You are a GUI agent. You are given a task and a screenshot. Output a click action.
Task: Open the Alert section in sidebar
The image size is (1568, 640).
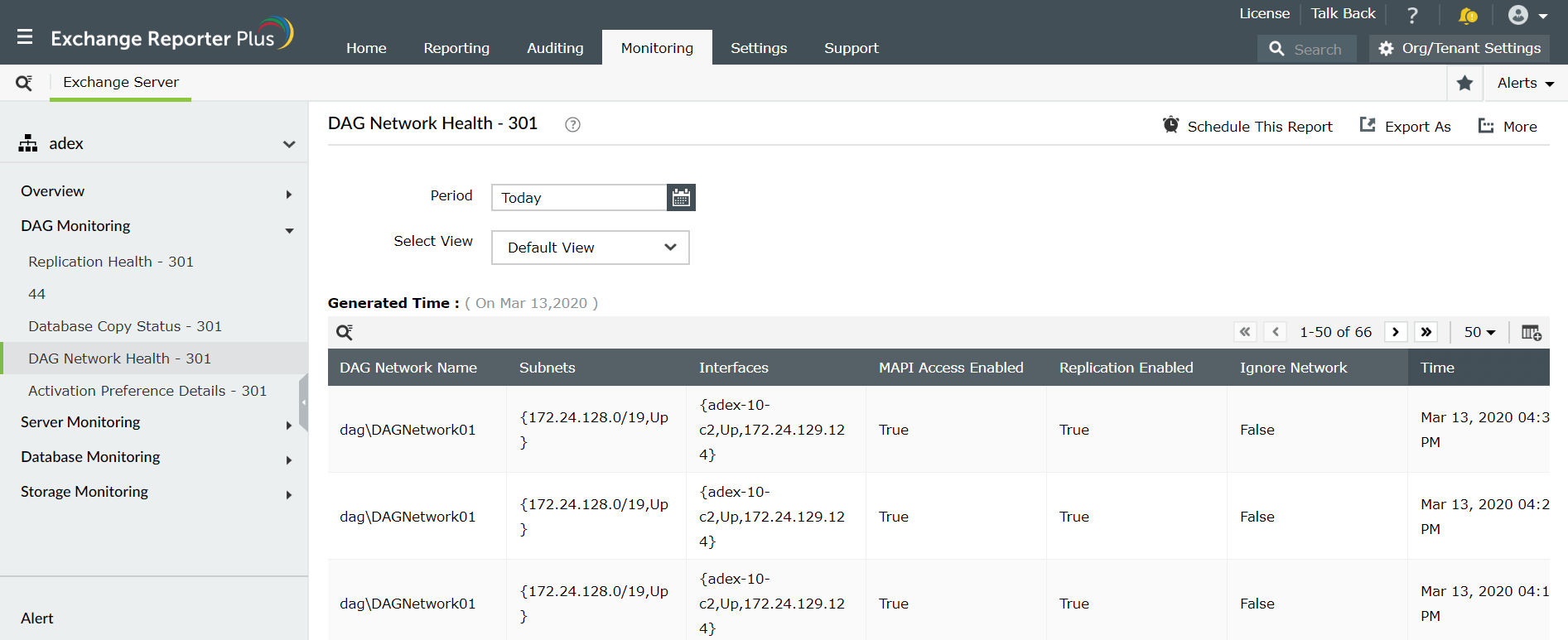[37, 618]
